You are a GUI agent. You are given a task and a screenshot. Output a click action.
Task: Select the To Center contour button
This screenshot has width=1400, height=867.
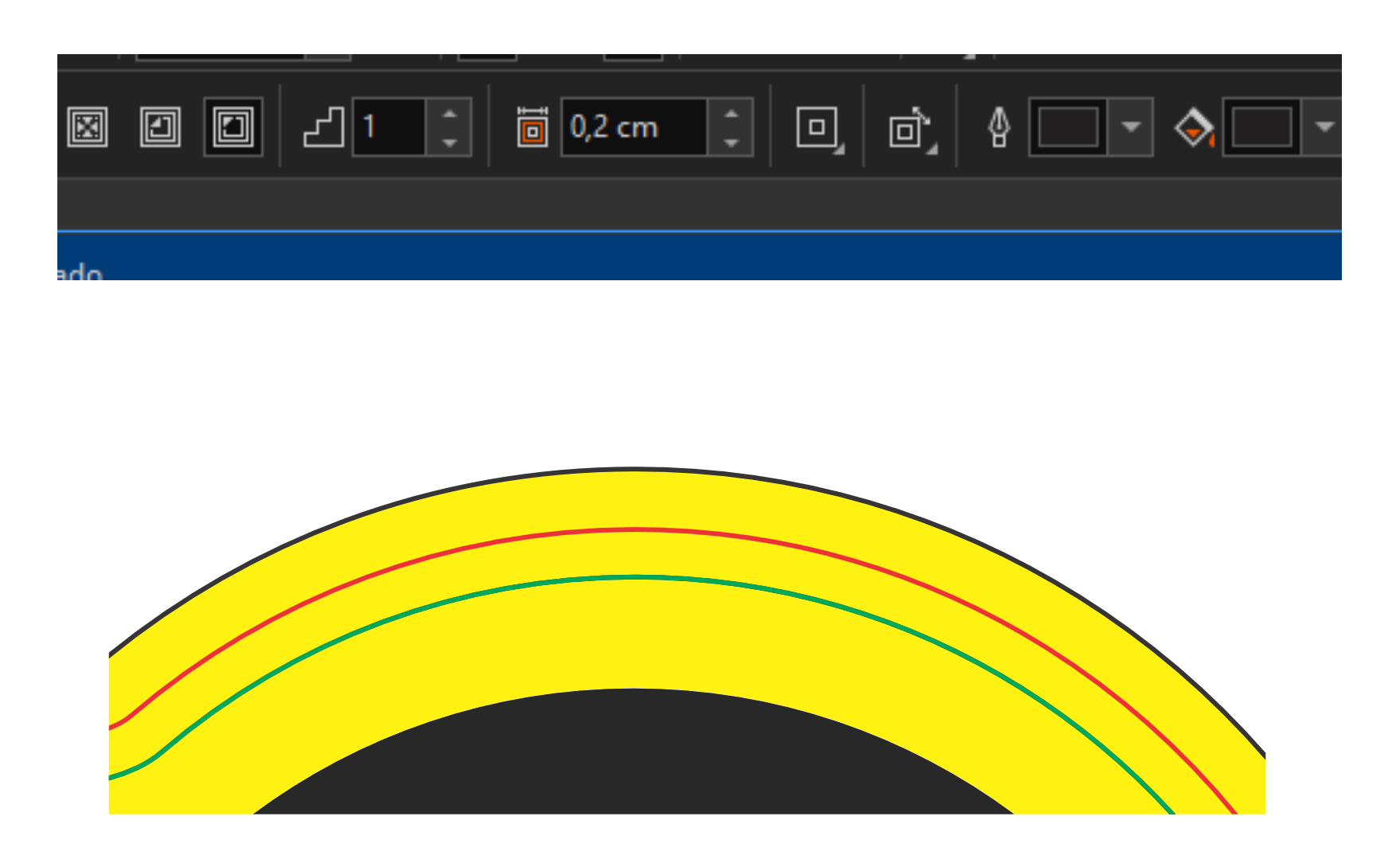(x=87, y=127)
